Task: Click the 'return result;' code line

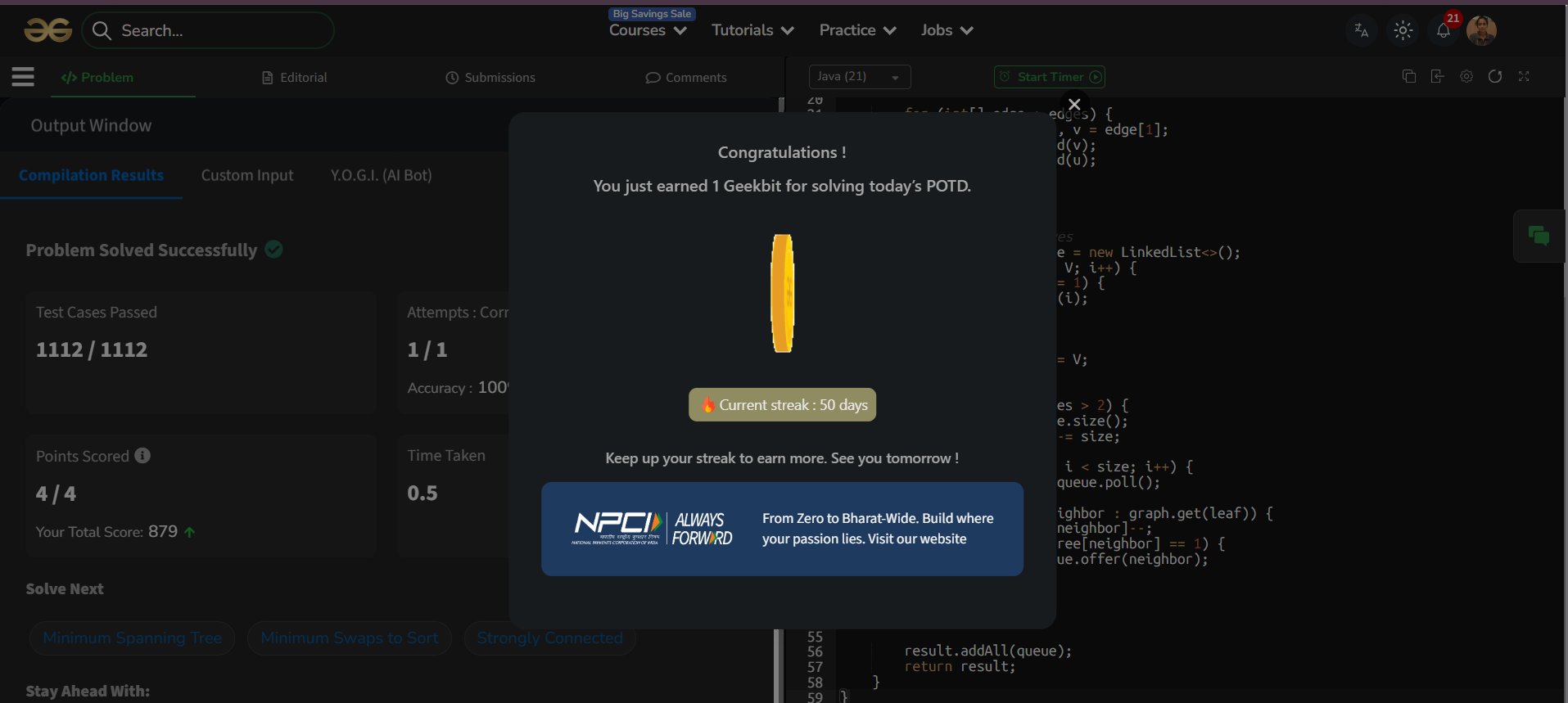Action: point(960,667)
